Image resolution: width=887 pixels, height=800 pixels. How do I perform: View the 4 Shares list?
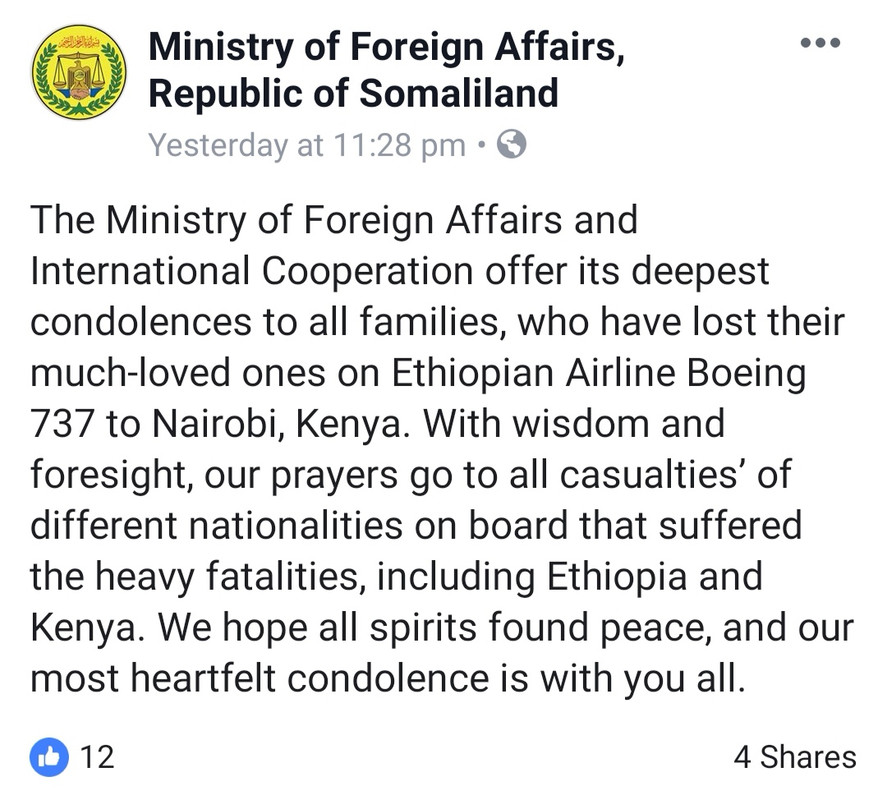tap(795, 757)
